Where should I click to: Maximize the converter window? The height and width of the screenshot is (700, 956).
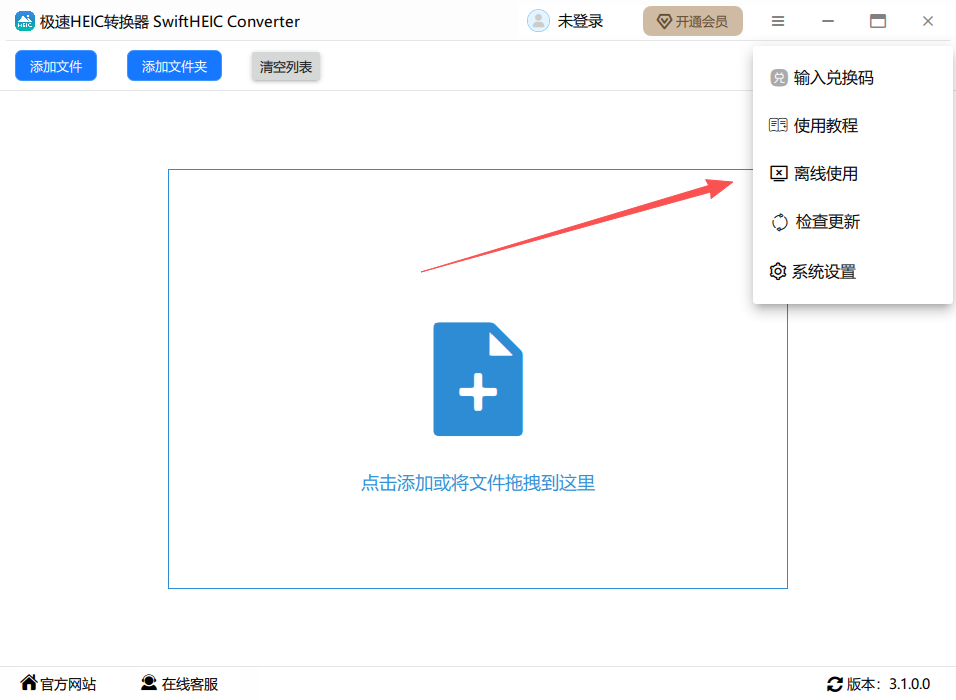click(x=878, y=21)
